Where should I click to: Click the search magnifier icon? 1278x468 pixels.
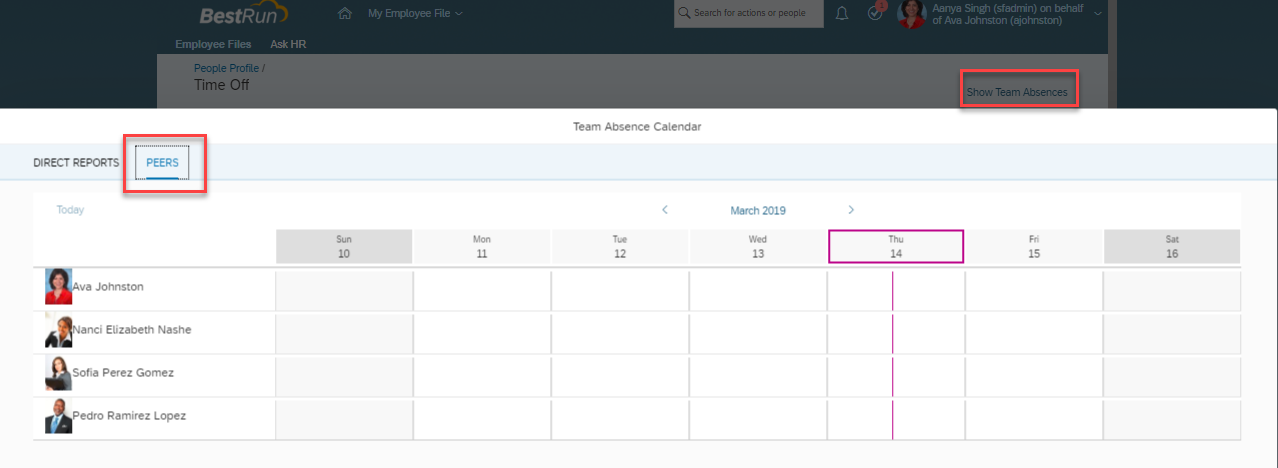pyautogui.click(x=684, y=13)
